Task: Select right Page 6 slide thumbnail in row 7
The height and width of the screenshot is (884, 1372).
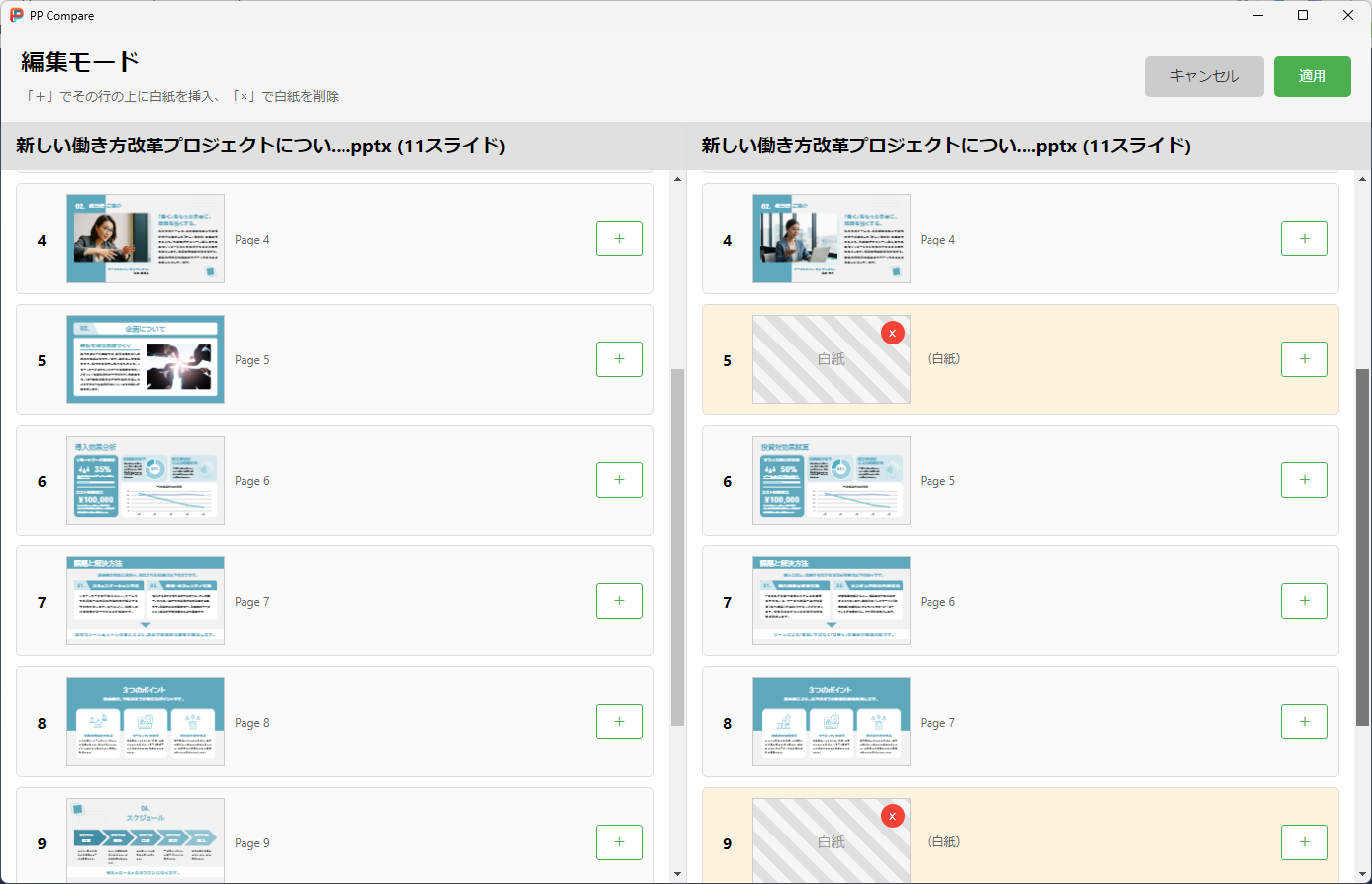Action: pyautogui.click(x=831, y=601)
